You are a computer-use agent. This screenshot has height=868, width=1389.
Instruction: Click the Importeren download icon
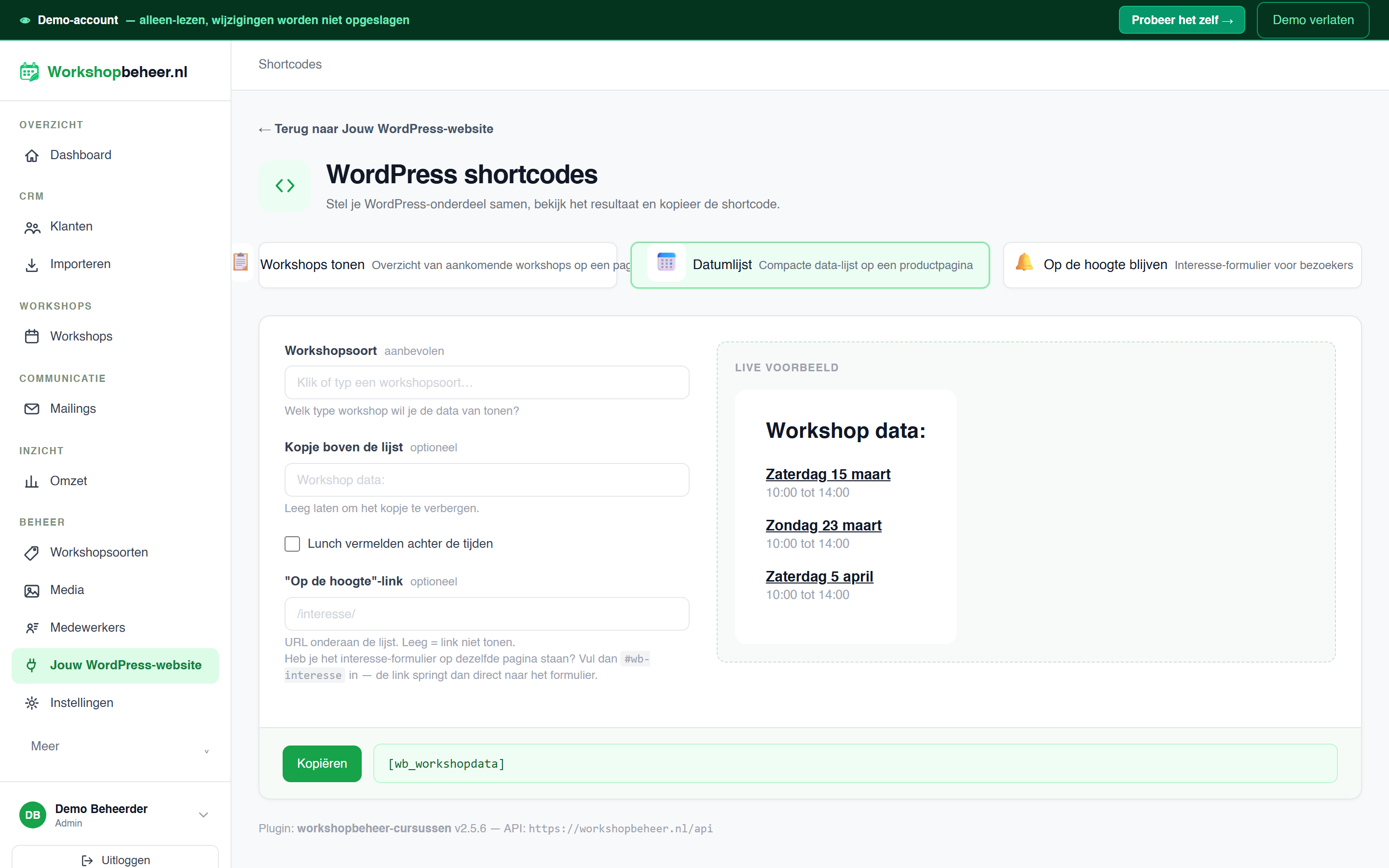(x=31, y=265)
